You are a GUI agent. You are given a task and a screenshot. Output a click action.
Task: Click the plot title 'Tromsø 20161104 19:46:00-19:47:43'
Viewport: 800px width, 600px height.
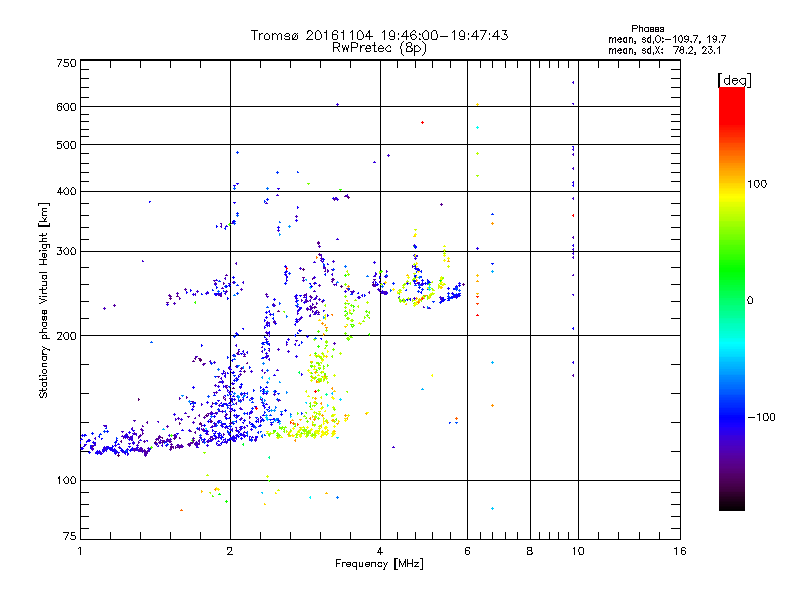(379, 35)
